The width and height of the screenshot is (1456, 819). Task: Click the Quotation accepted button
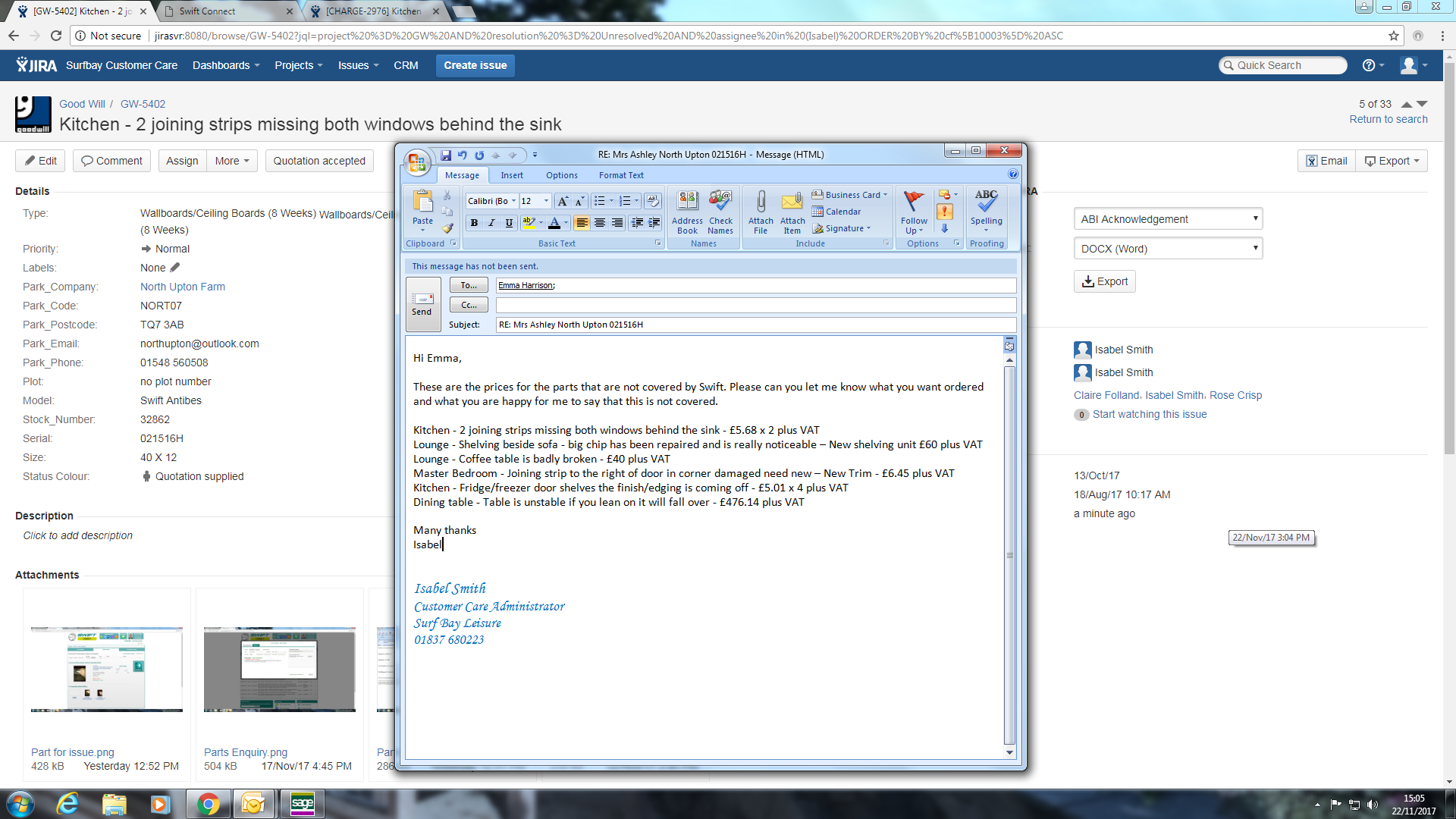[x=319, y=161]
